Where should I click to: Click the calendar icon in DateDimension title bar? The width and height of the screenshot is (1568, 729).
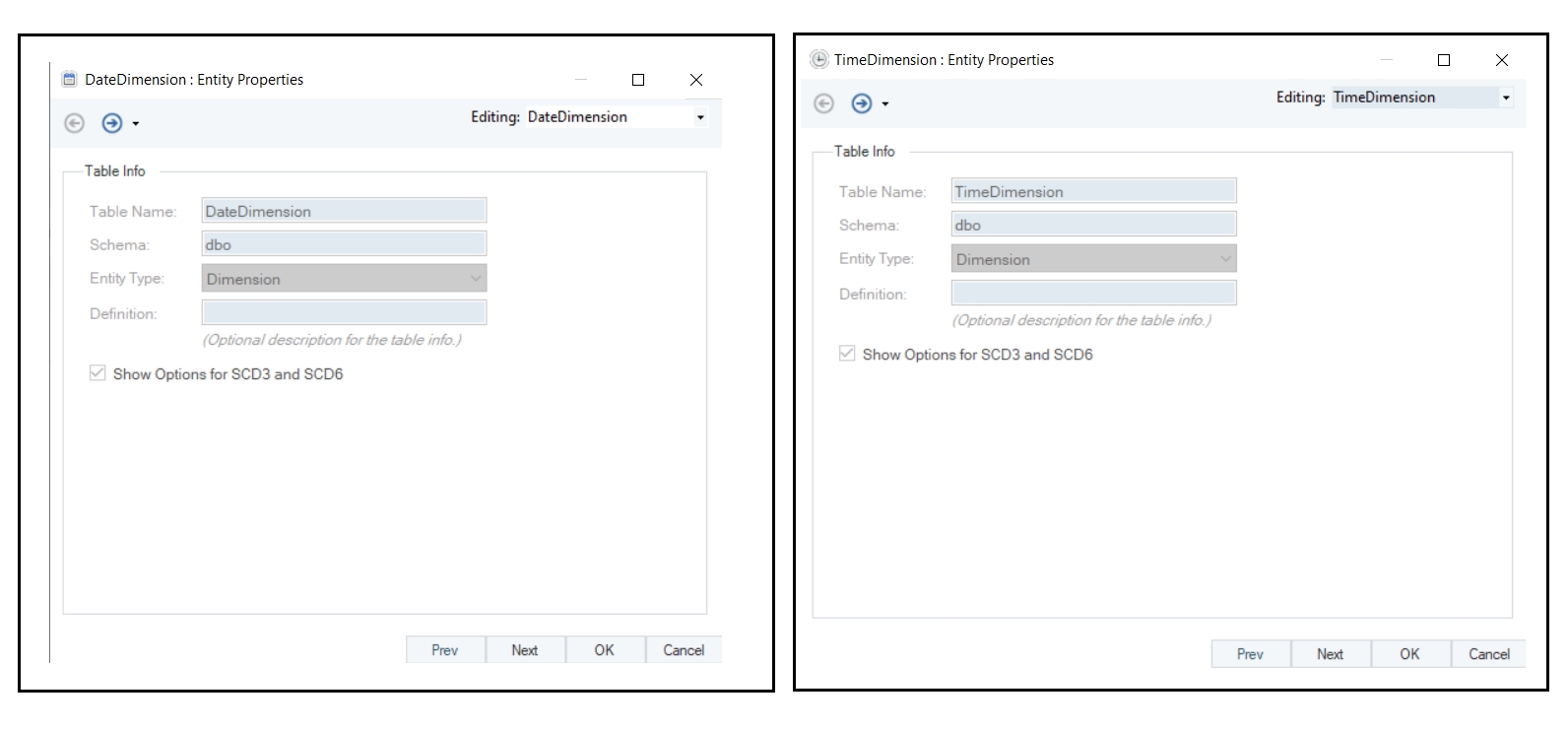point(69,80)
